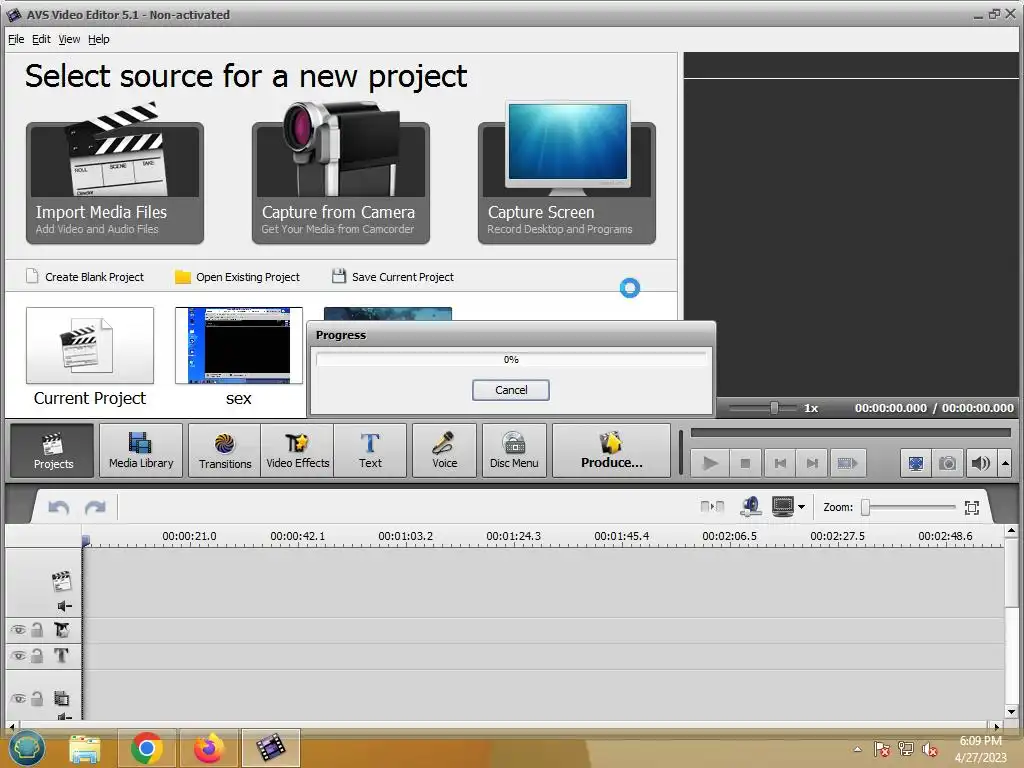Screen dimensions: 1024x768
Task: Cancel the Progress dialog
Action: click(511, 390)
